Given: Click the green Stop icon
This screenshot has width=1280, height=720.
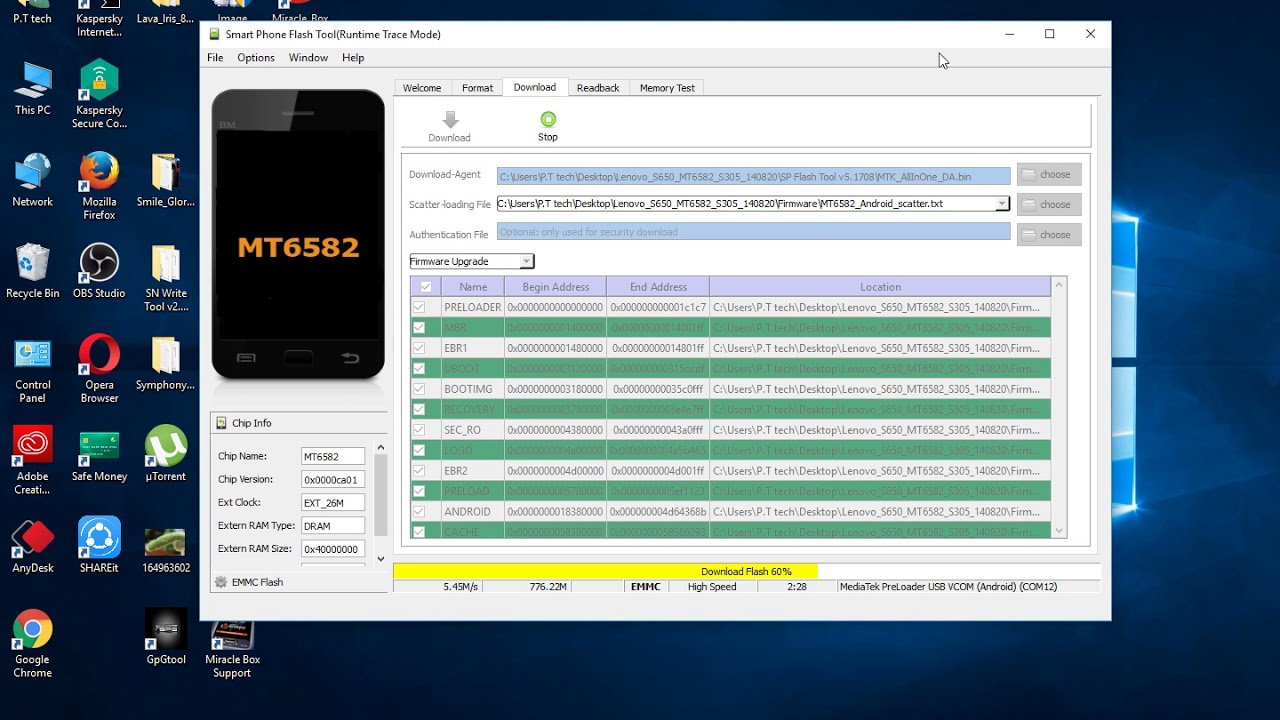Looking at the screenshot, I should 548,119.
